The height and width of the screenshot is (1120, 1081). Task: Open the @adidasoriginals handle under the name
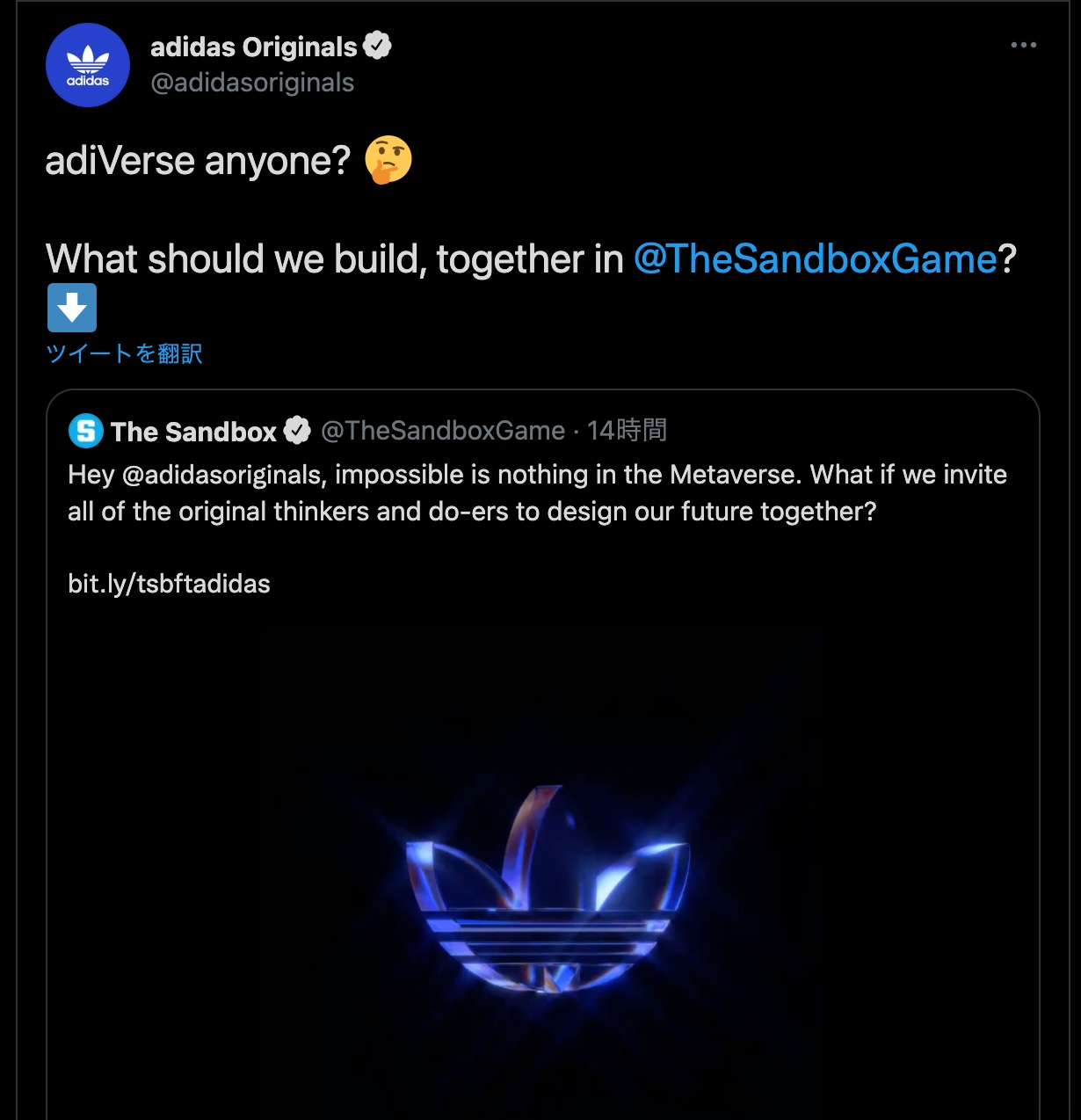point(252,83)
